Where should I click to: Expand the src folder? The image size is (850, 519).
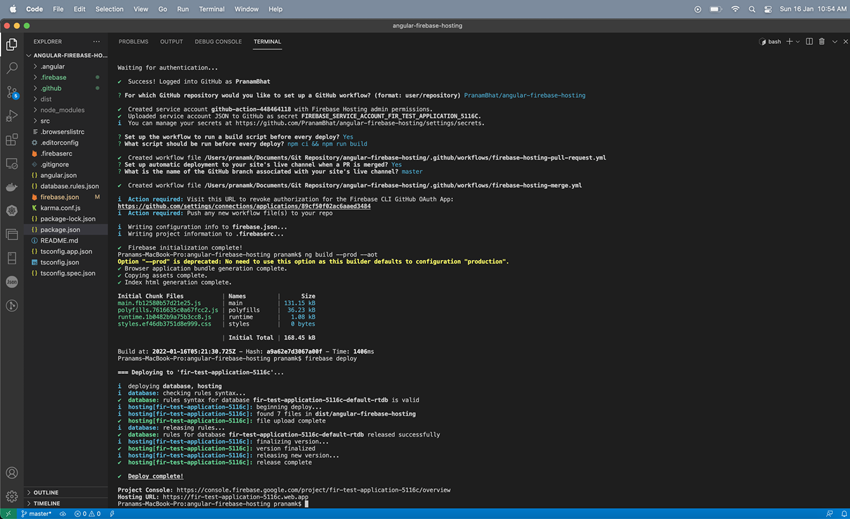tap(45, 121)
